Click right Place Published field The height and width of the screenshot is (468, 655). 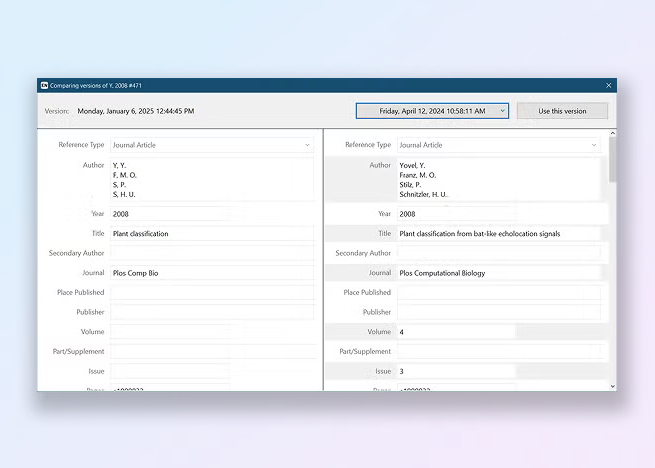click(499, 292)
